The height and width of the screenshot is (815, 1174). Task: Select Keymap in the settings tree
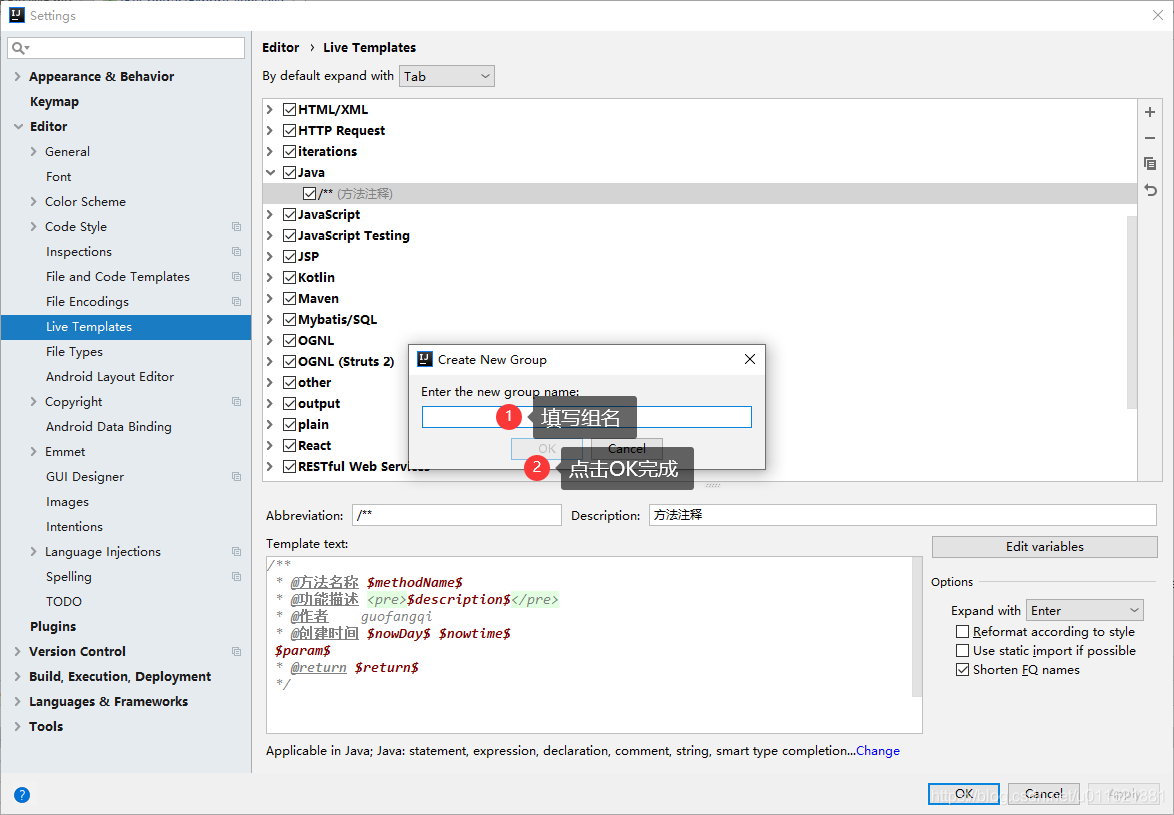(x=54, y=102)
